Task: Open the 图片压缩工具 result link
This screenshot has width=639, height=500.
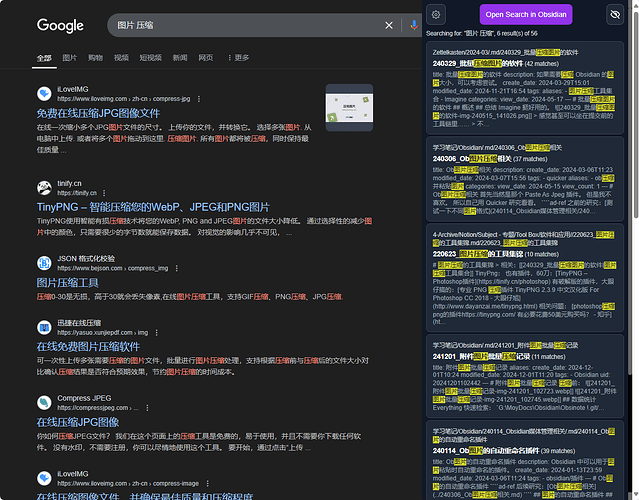Action: (68, 282)
